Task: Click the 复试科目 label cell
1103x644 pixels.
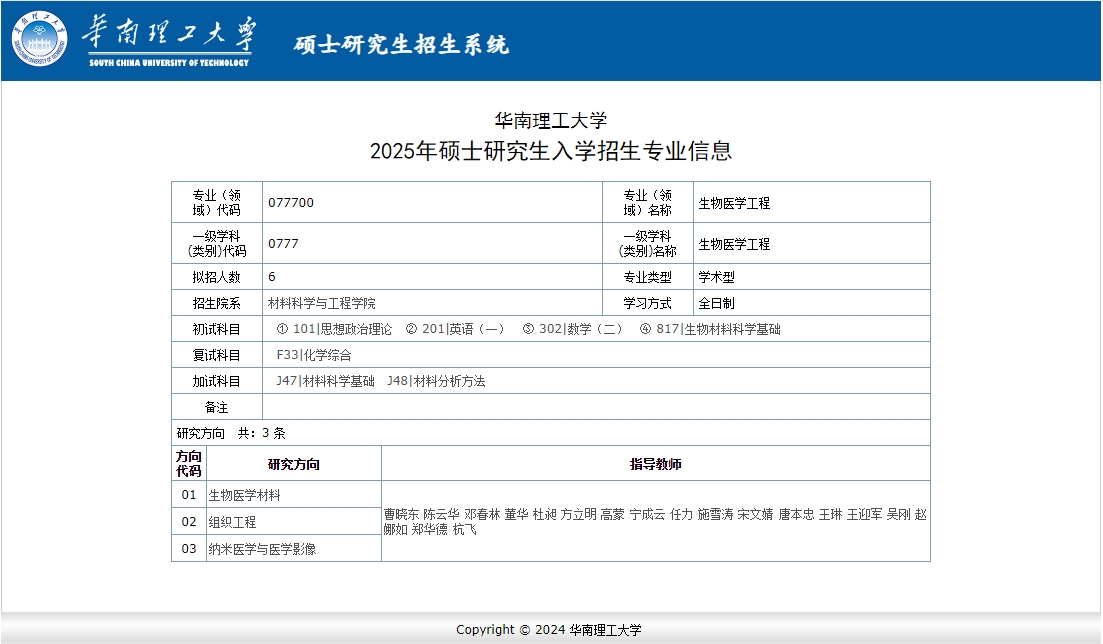Action: point(217,355)
